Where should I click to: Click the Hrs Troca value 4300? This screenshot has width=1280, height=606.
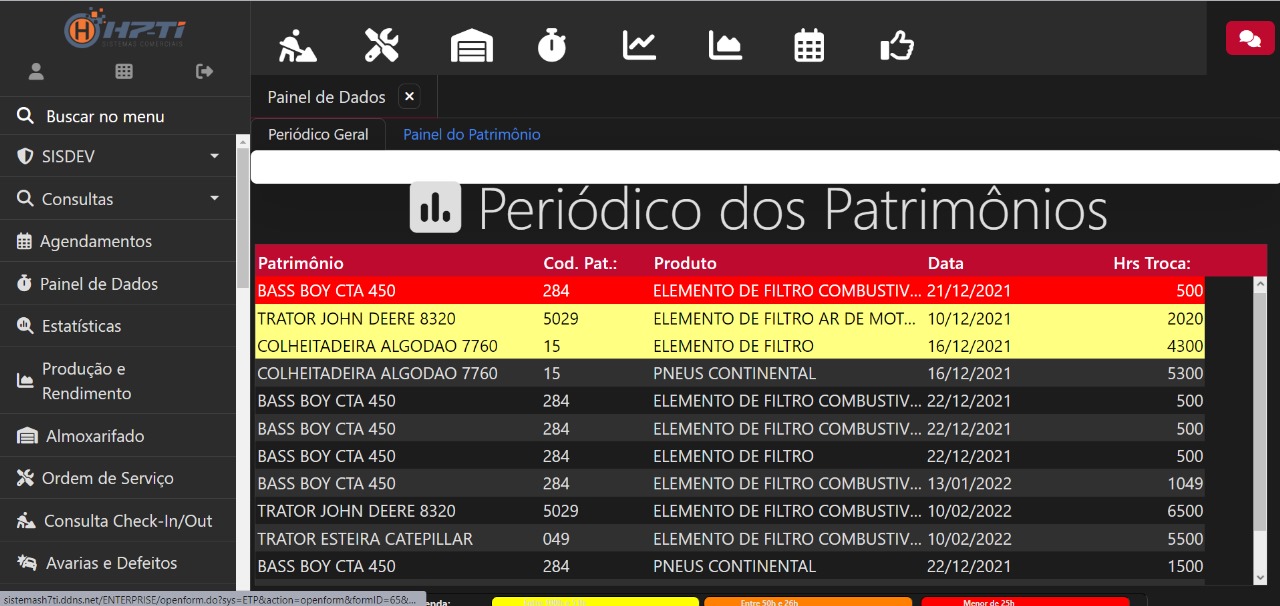(1185, 346)
